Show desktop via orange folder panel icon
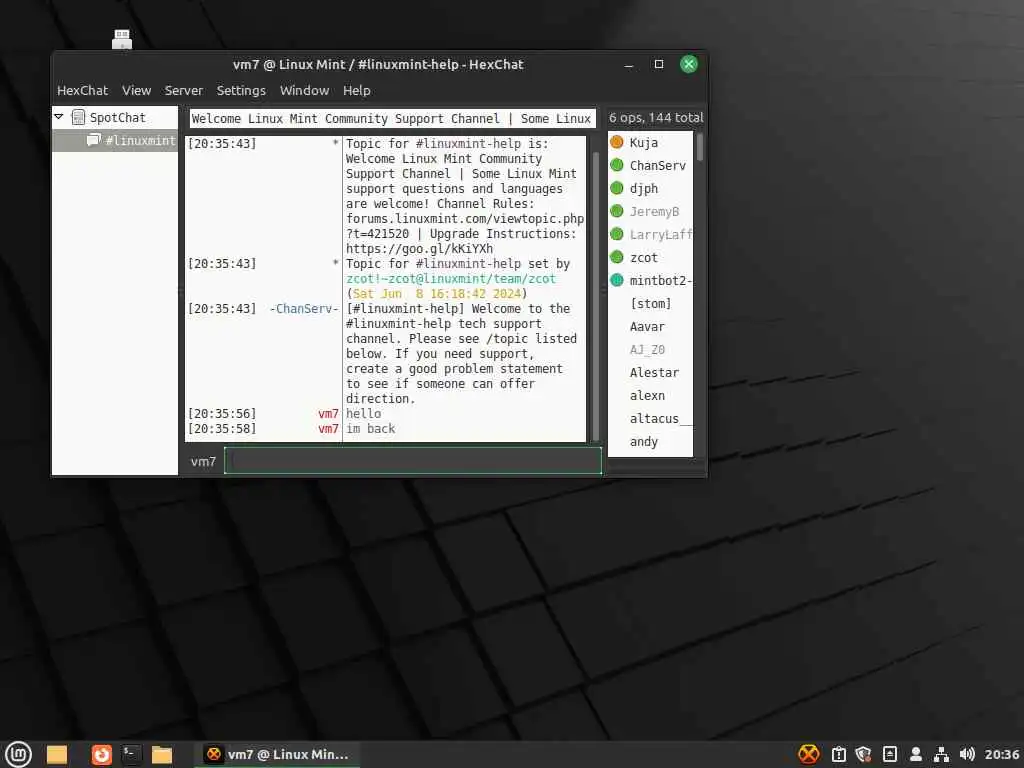 pos(57,754)
